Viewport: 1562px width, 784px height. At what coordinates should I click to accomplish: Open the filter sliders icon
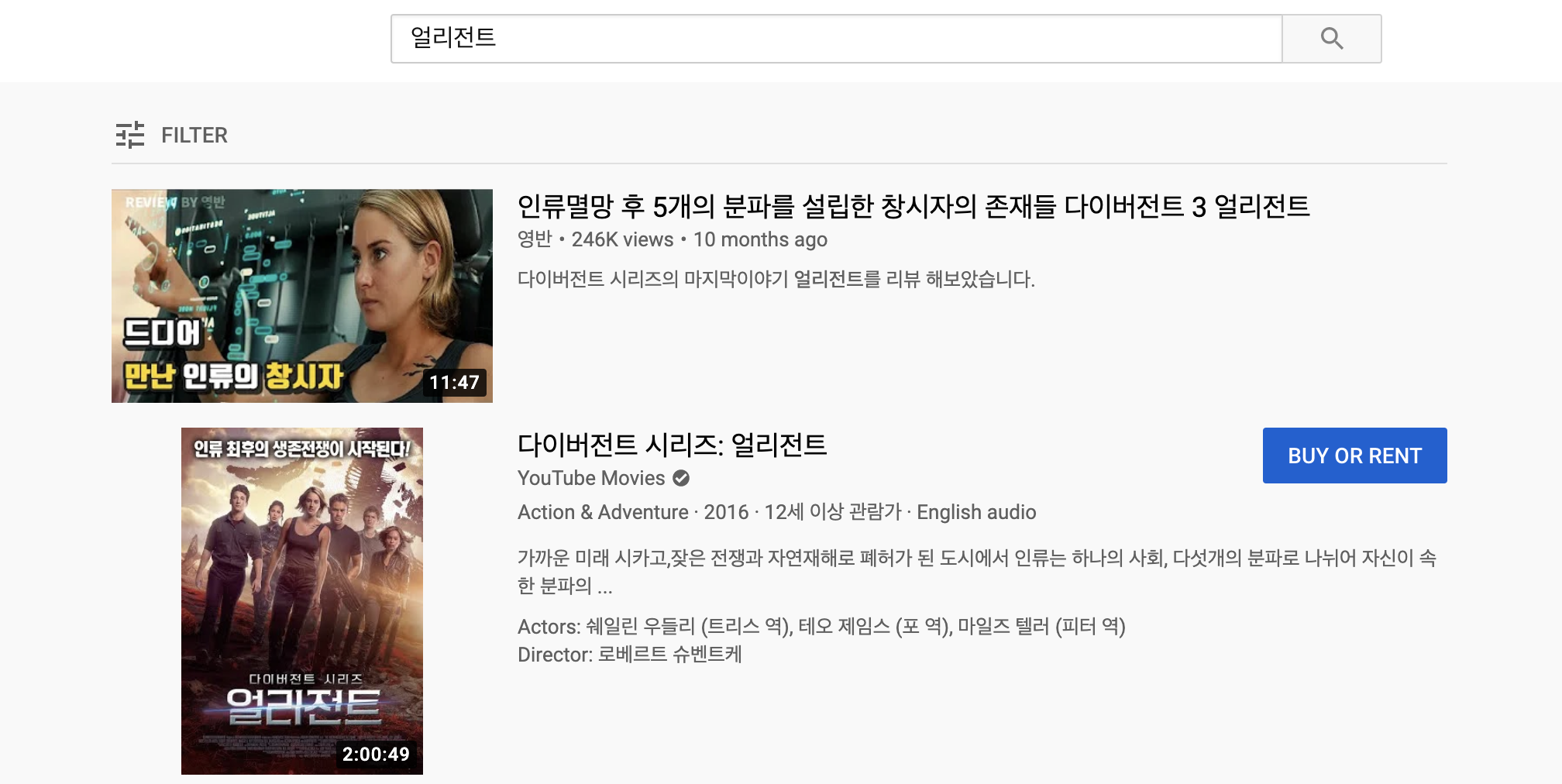[130, 135]
